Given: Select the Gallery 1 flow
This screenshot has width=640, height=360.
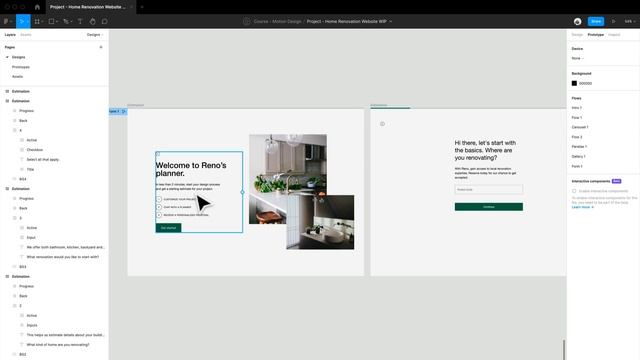Looking at the screenshot, I should click(578, 156).
